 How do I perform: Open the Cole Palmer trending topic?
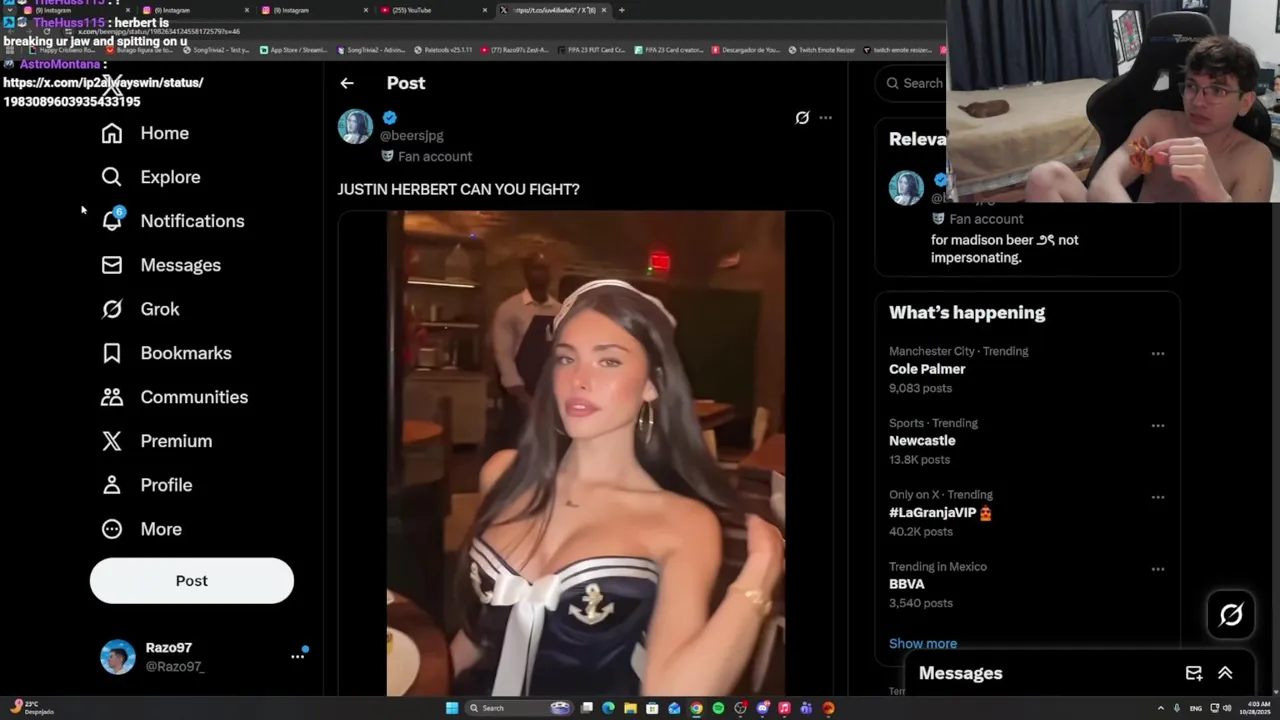[927, 369]
